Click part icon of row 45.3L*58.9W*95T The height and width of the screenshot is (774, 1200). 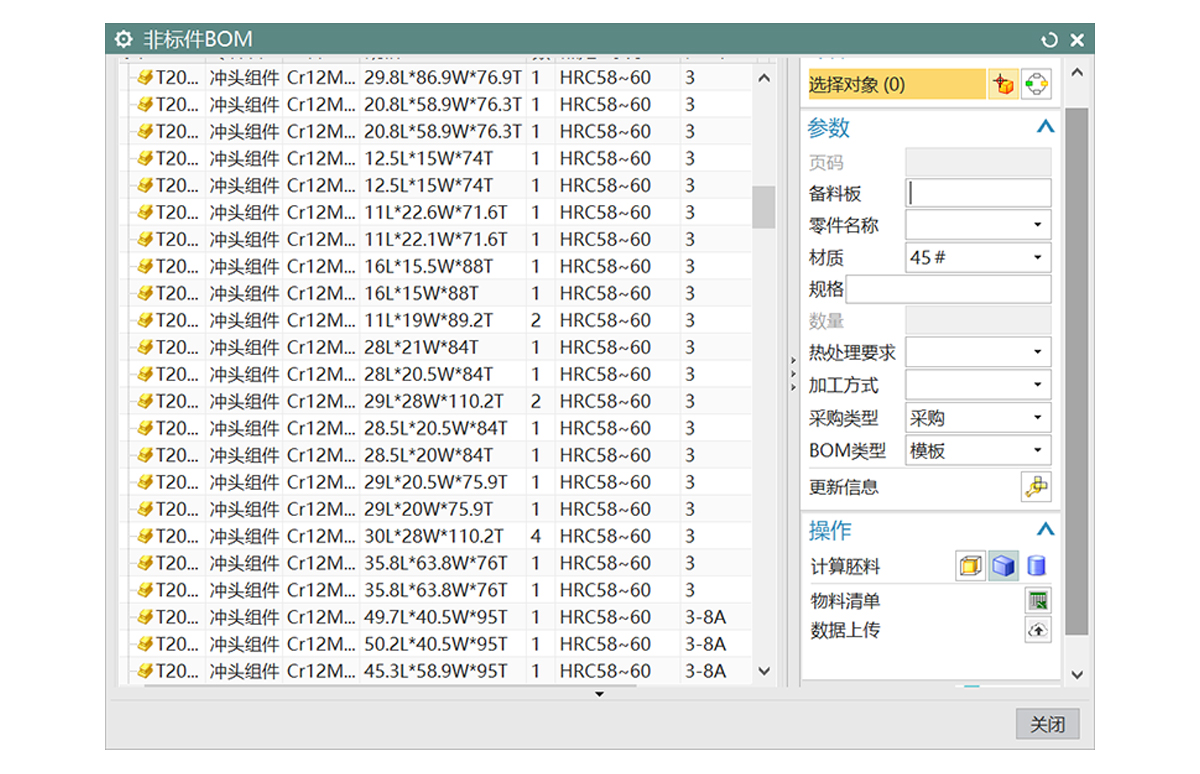tap(145, 671)
